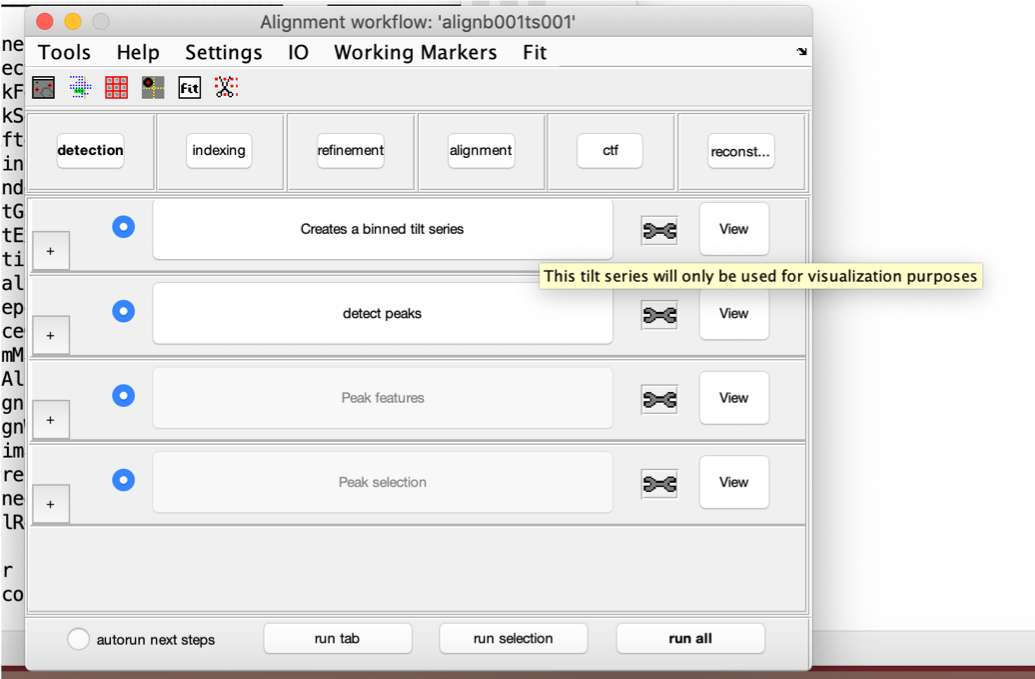Image resolution: width=1035 pixels, height=679 pixels.
Task: Open wrench settings for detect peaks
Action: pos(659,314)
